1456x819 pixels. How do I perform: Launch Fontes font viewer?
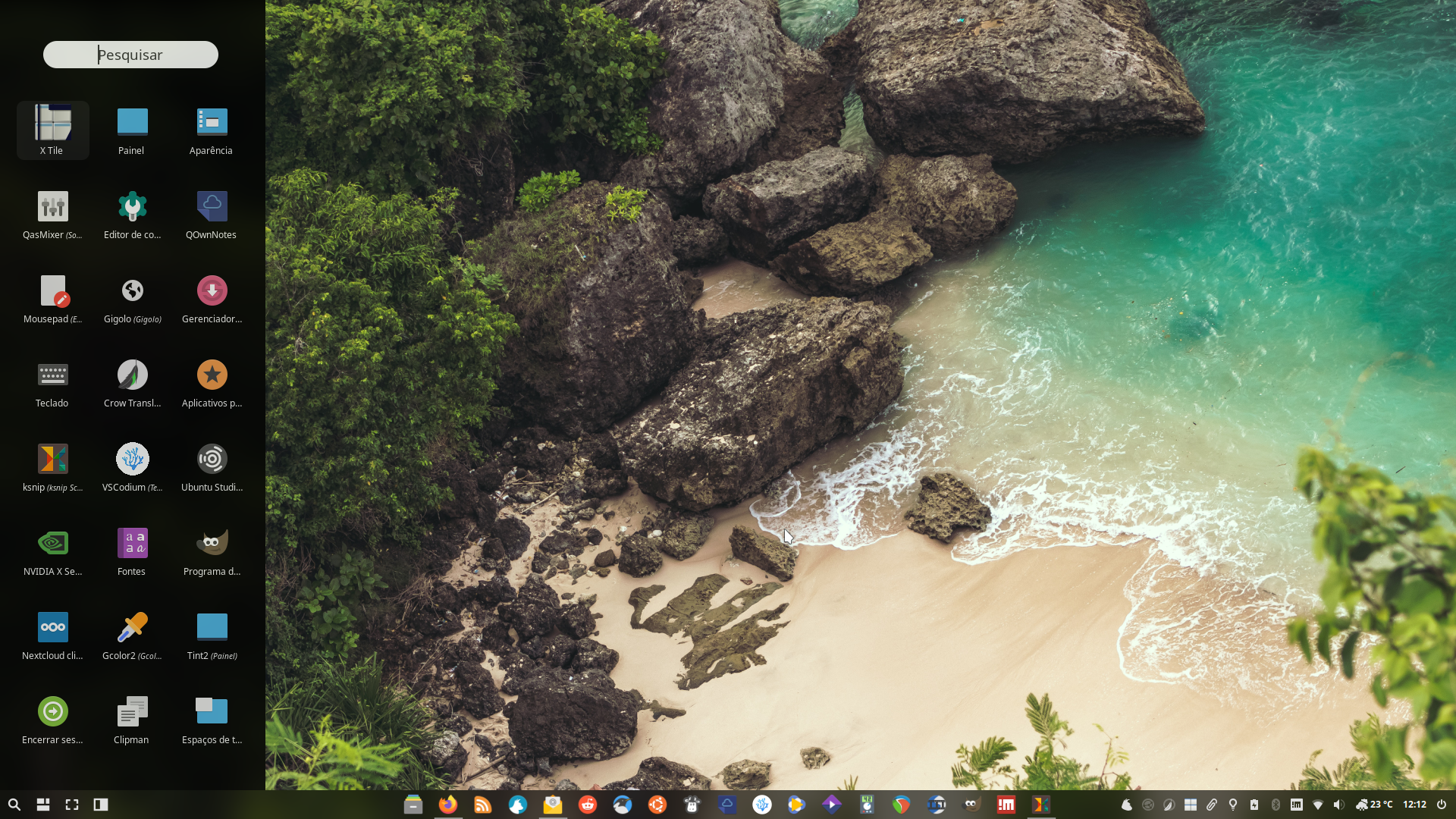pos(132,551)
